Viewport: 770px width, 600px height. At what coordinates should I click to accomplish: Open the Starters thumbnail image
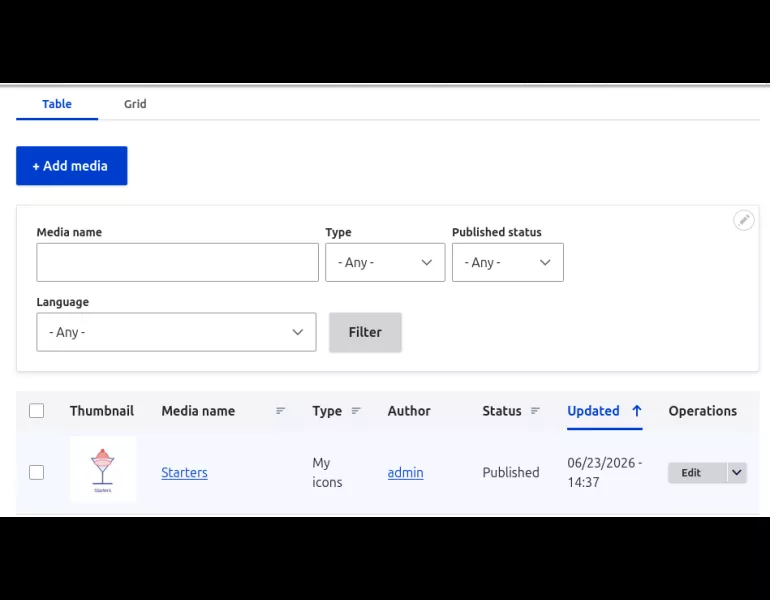coord(103,469)
